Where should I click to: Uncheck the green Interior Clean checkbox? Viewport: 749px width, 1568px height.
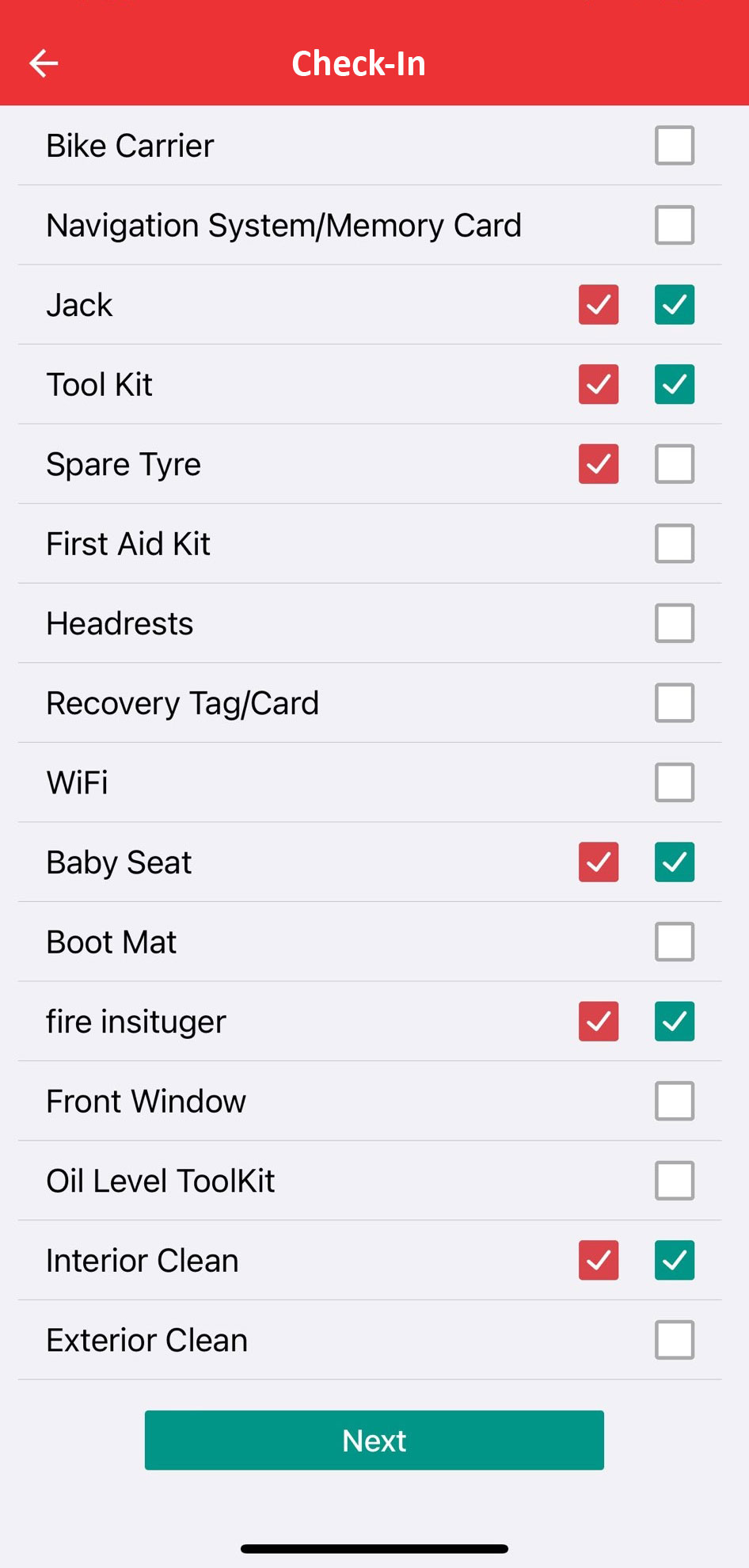tap(674, 1260)
